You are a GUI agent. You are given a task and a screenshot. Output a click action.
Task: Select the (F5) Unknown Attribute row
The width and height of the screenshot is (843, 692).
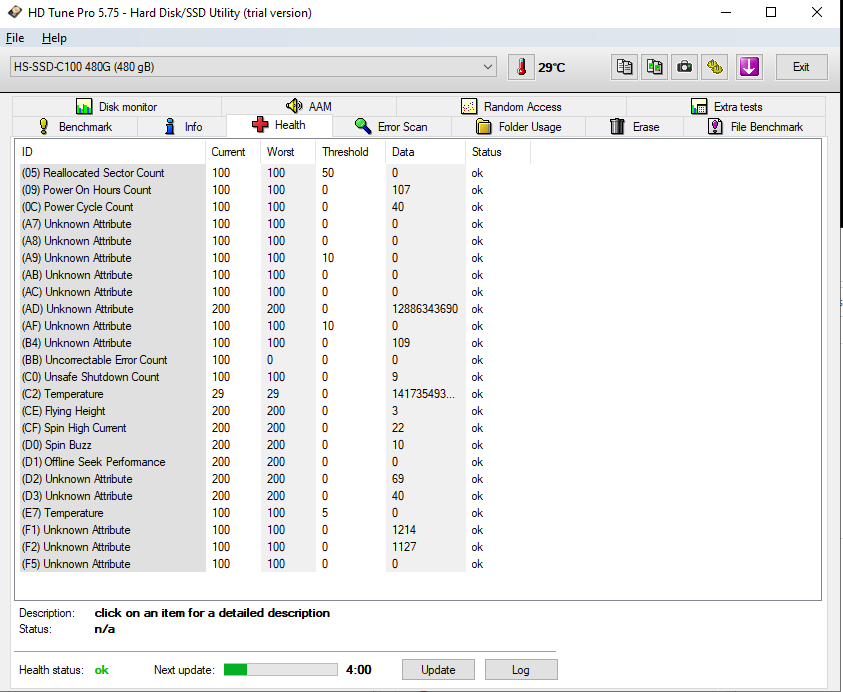[x=273, y=564]
